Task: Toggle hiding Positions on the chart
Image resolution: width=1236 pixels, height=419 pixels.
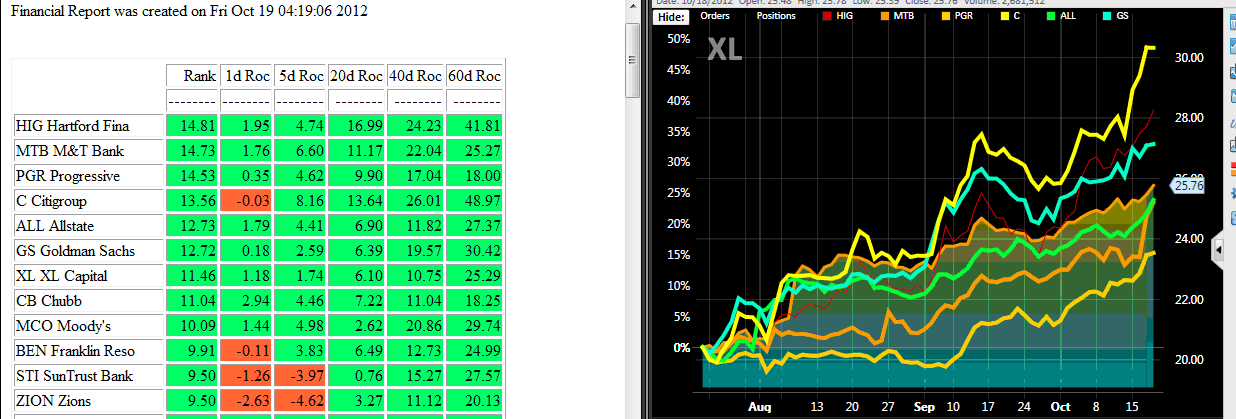Action: [776, 16]
